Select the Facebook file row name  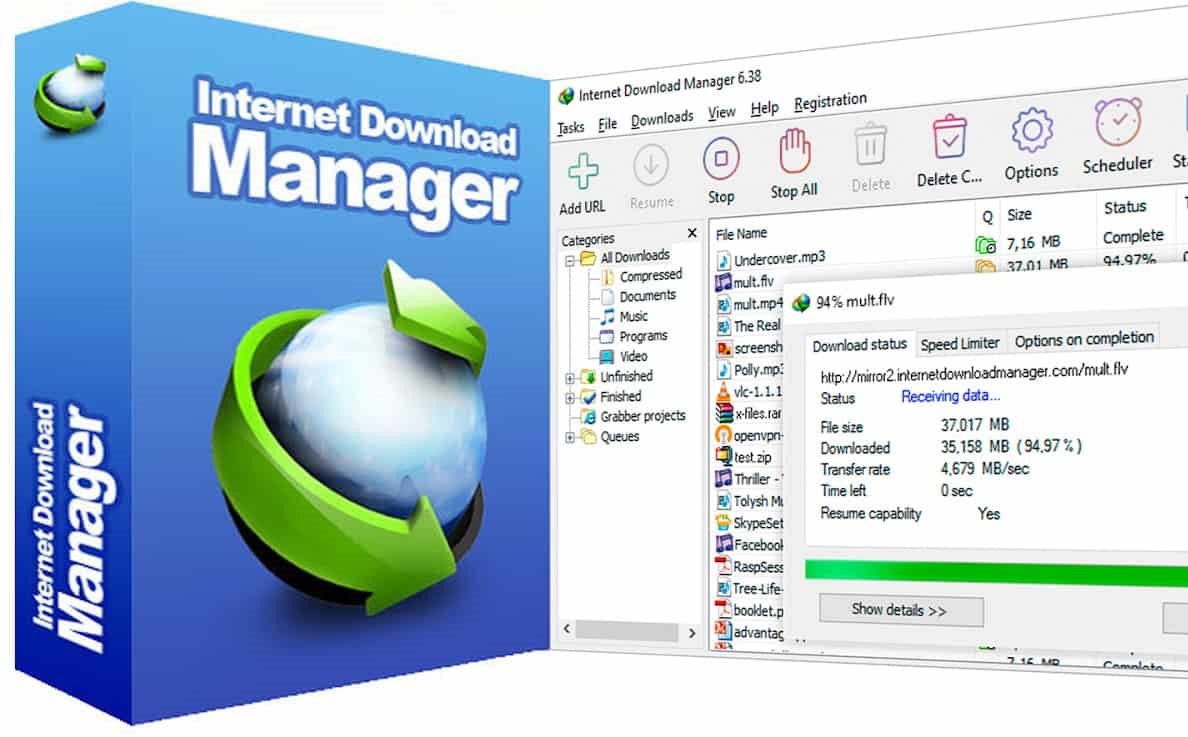[758, 545]
